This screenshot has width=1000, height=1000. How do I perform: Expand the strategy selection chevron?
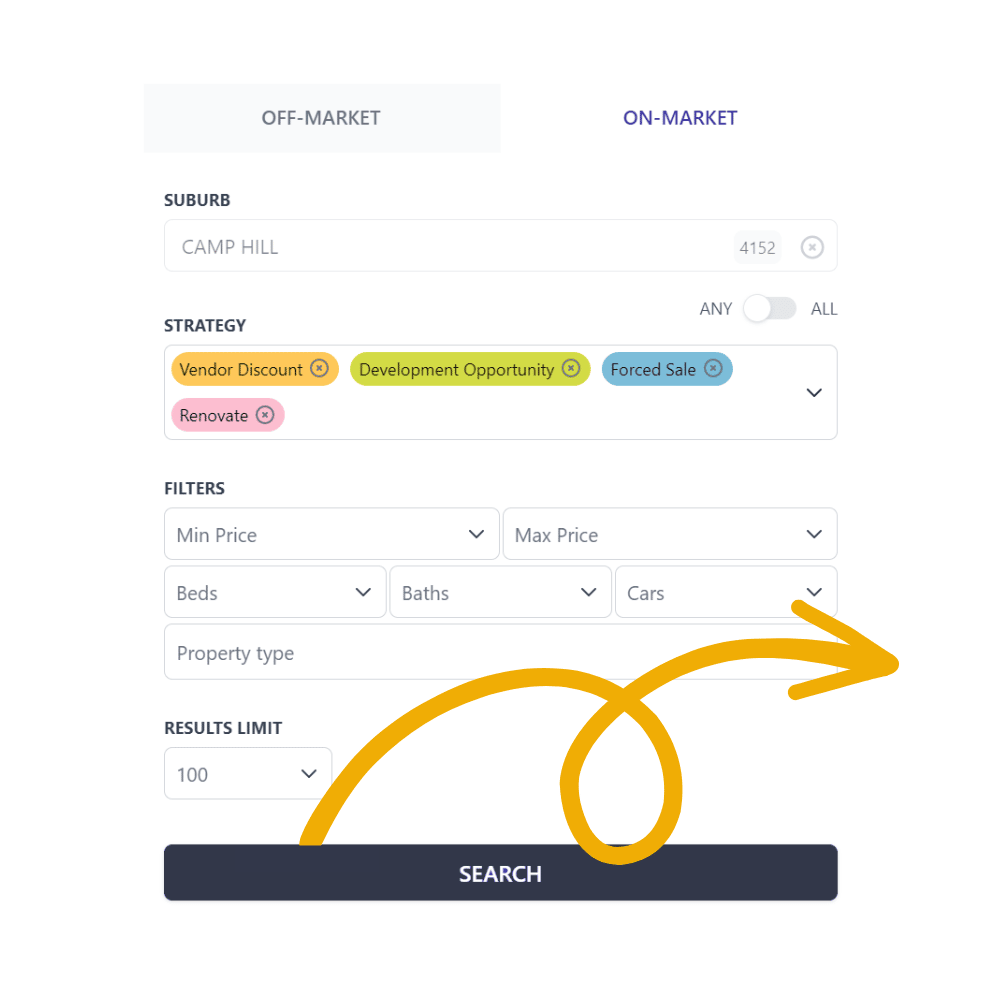coord(814,392)
